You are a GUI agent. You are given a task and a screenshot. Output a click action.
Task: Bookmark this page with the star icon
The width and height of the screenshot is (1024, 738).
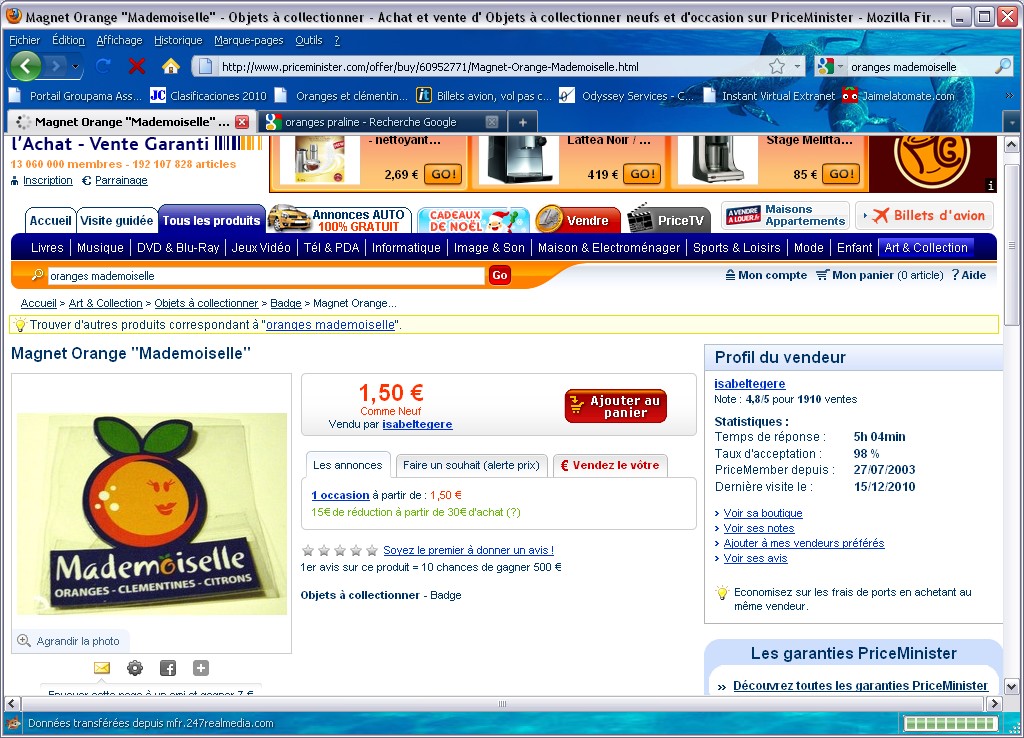tap(776, 66)
